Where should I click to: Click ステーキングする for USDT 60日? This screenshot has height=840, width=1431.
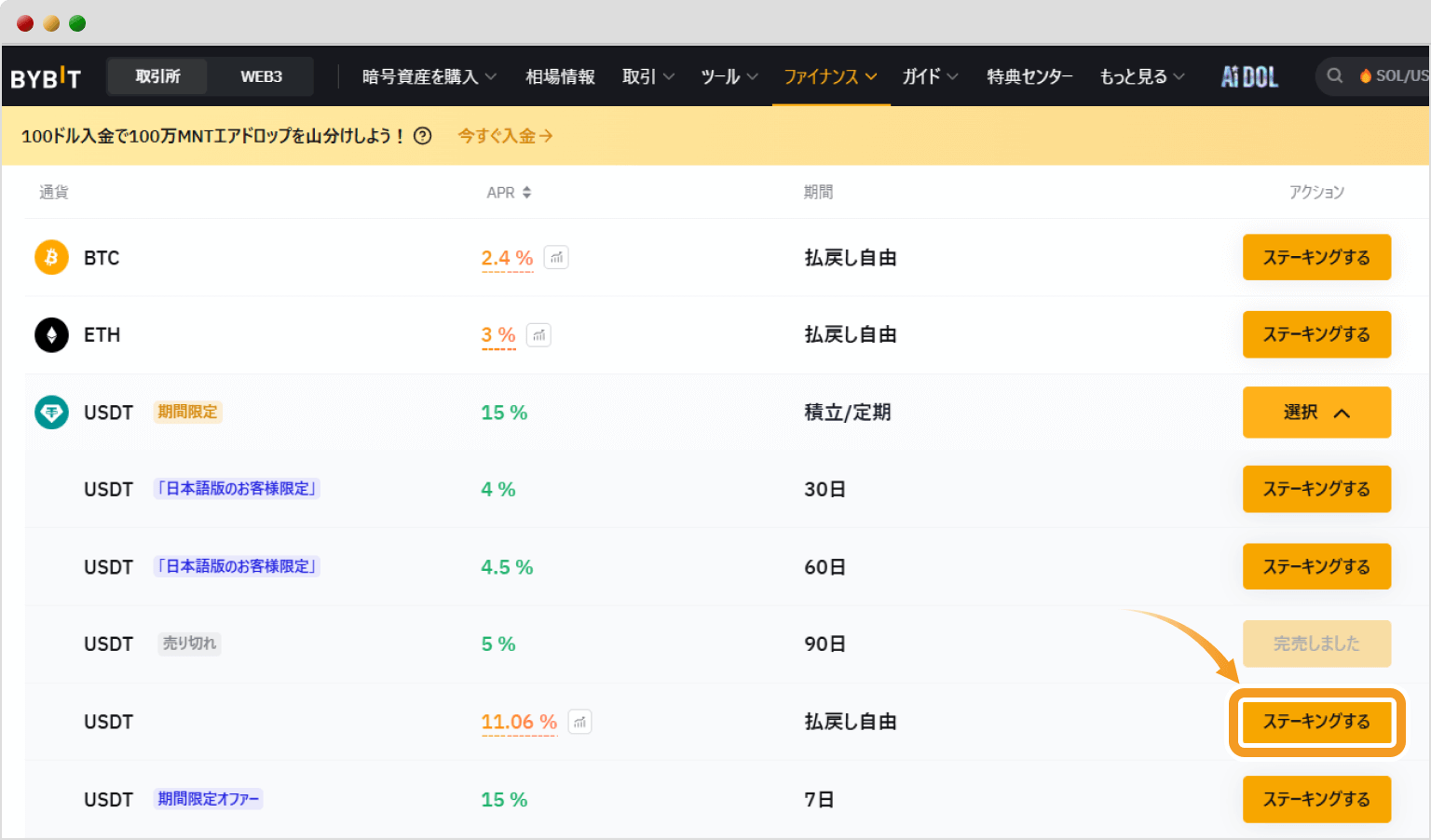coord(1316,566)
